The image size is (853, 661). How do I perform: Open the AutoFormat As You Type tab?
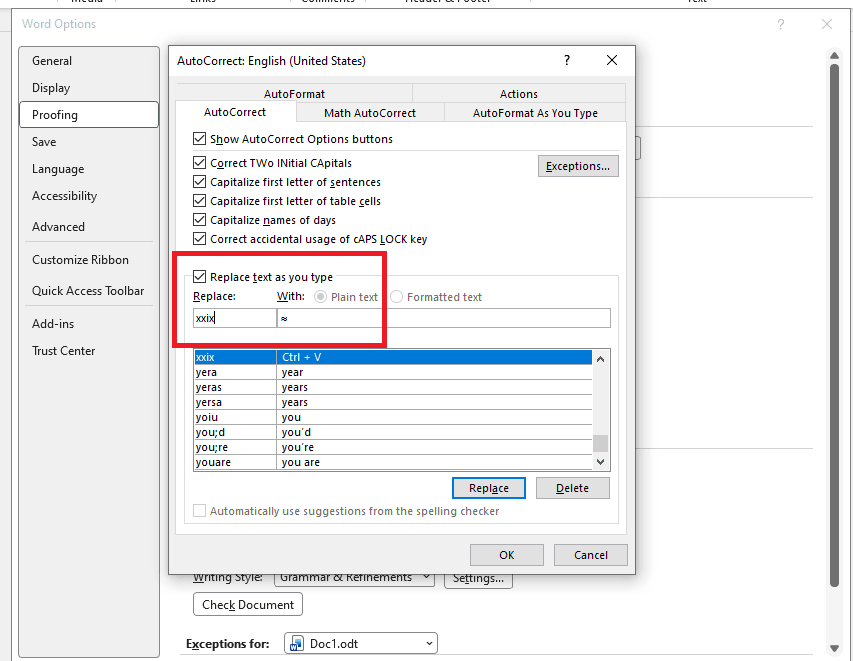[535, 113]
